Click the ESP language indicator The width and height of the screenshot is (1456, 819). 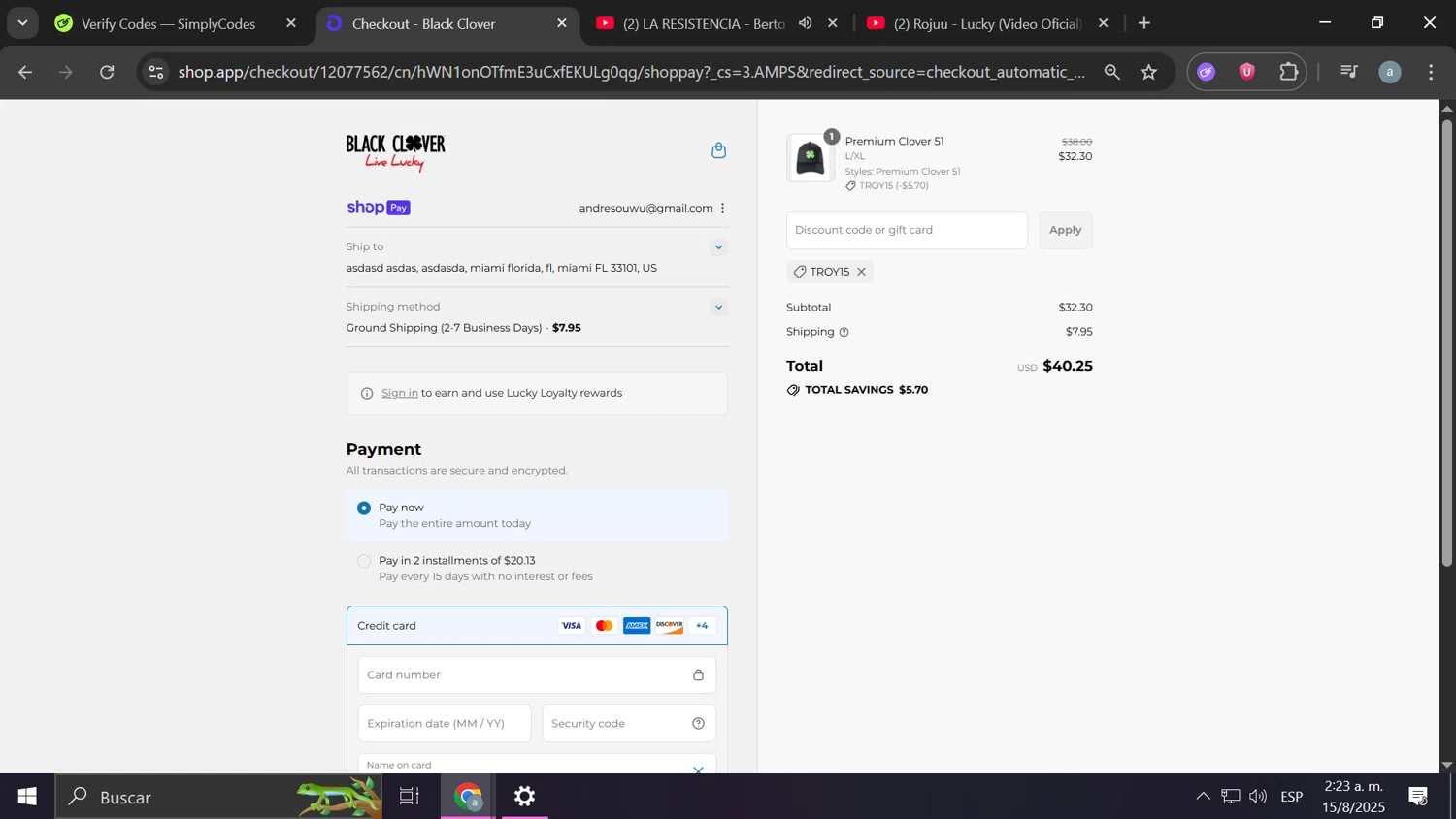(x=1292, y=797)
